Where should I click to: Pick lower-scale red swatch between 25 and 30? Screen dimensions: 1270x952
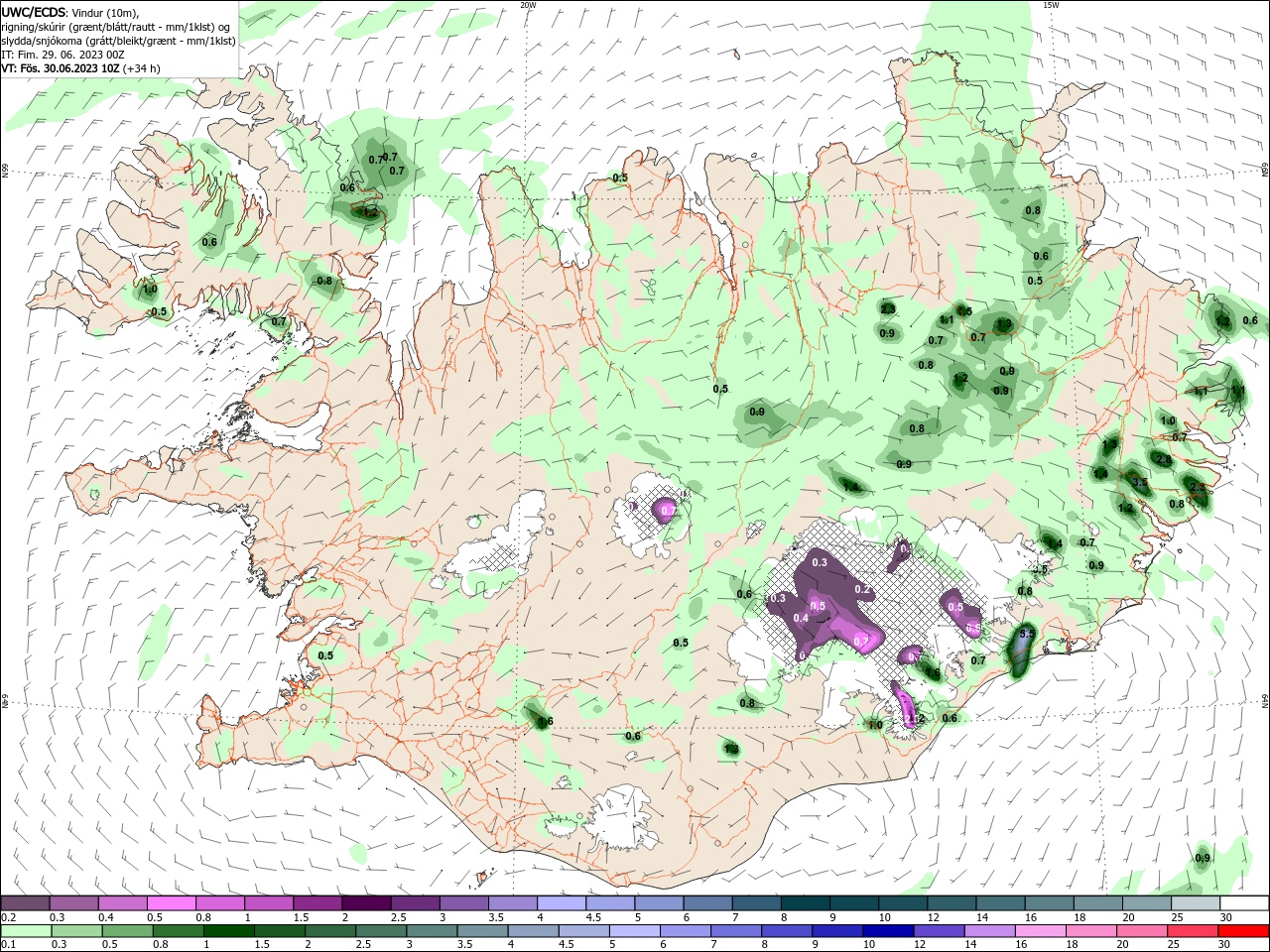tap(1194, 931)
